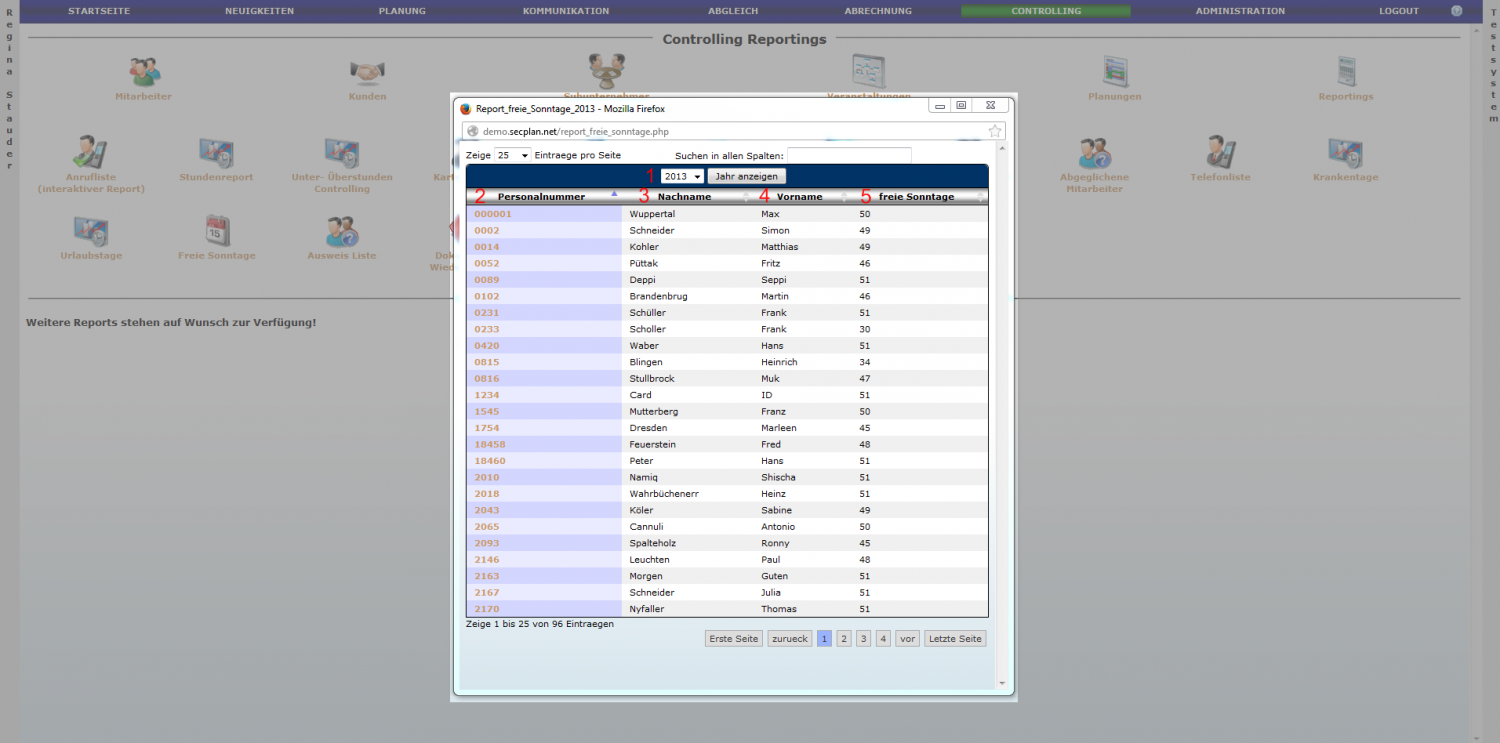The width and height of the screenshot is (1500, 743).
Task: Click the Nachname cell Feuerstein
Action: click(x=653, y=444)
